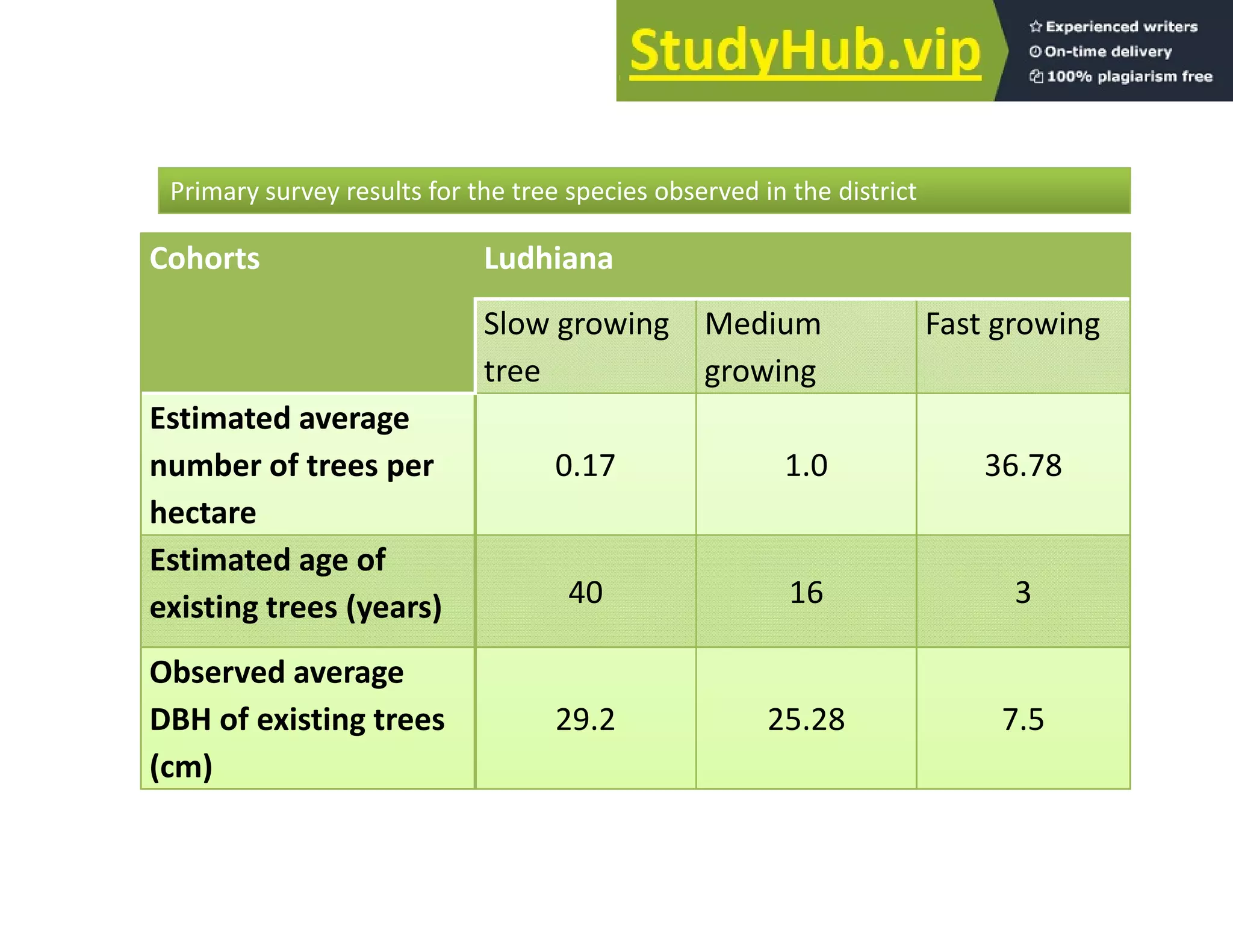This screenshot has height=952, width=1233.
Task: Click the 'Slow growing tree' column header
Action: (x=586, y=347)
